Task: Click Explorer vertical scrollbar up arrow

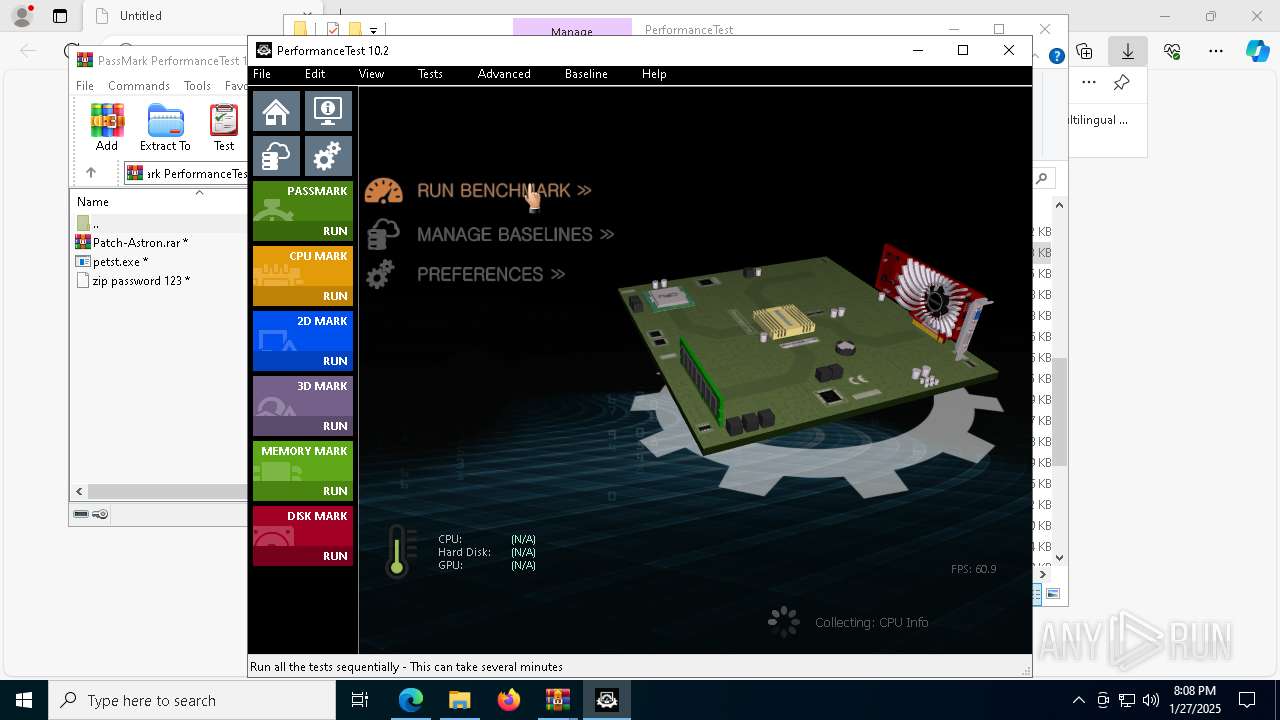Action: (x=1059, y=205)
